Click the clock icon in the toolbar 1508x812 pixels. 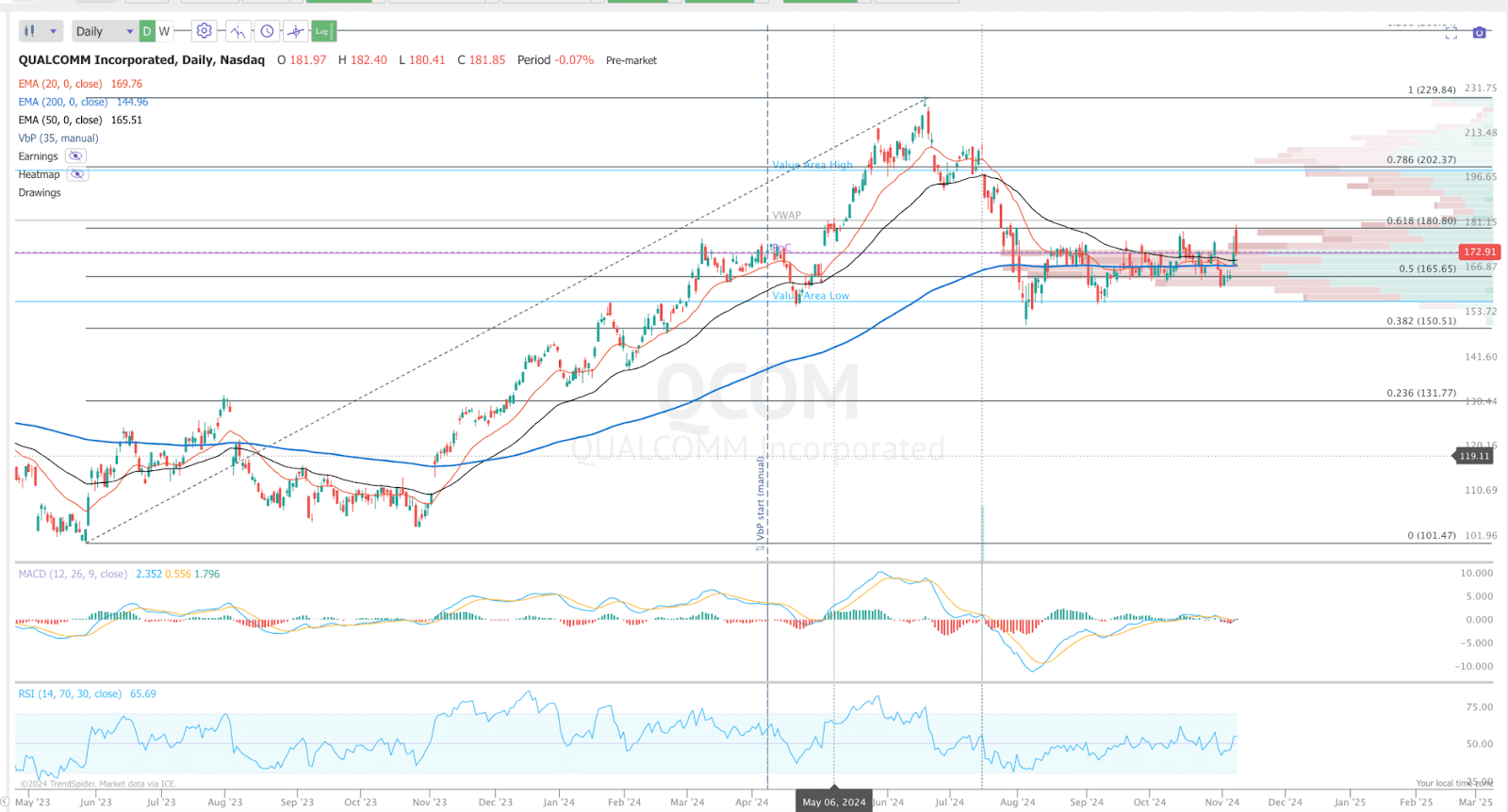(x=268, y=31)
